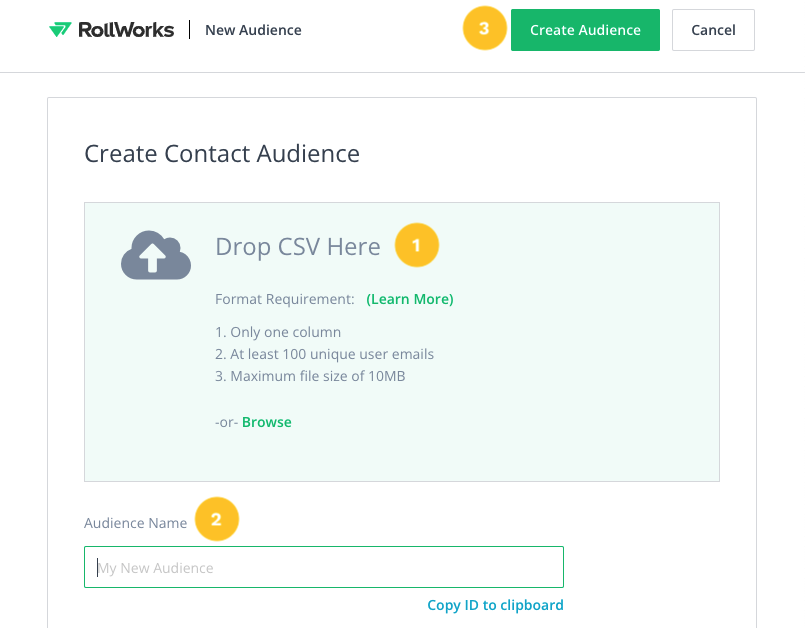
Task: Click the New Audience header text
Action: coord(253,30)
